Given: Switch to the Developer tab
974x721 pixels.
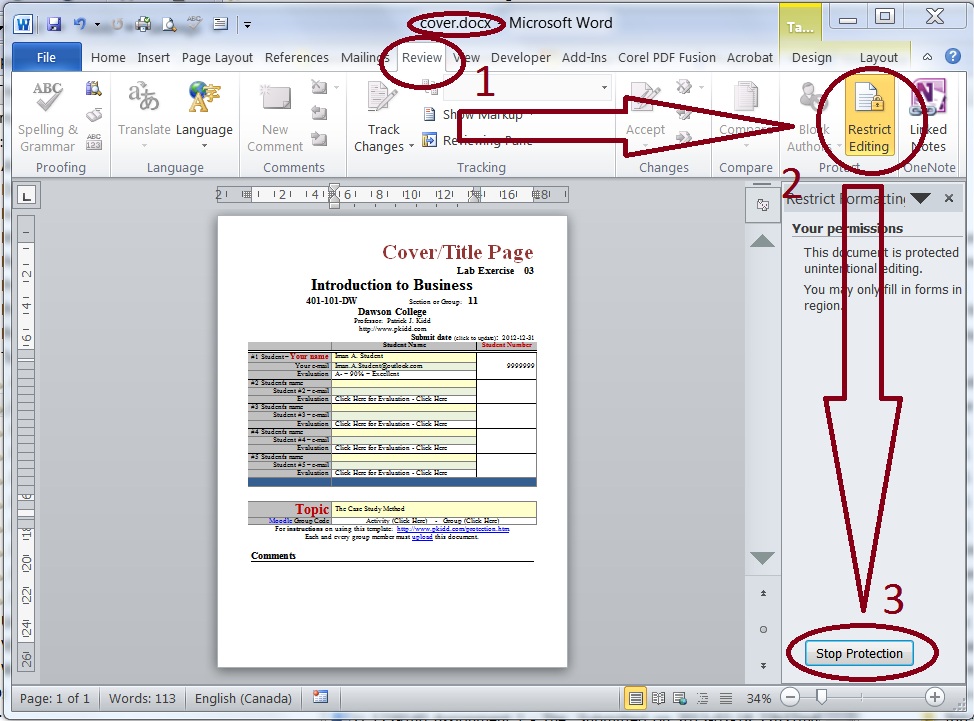Looking at the screenshot, I should [x=521, y=57].
